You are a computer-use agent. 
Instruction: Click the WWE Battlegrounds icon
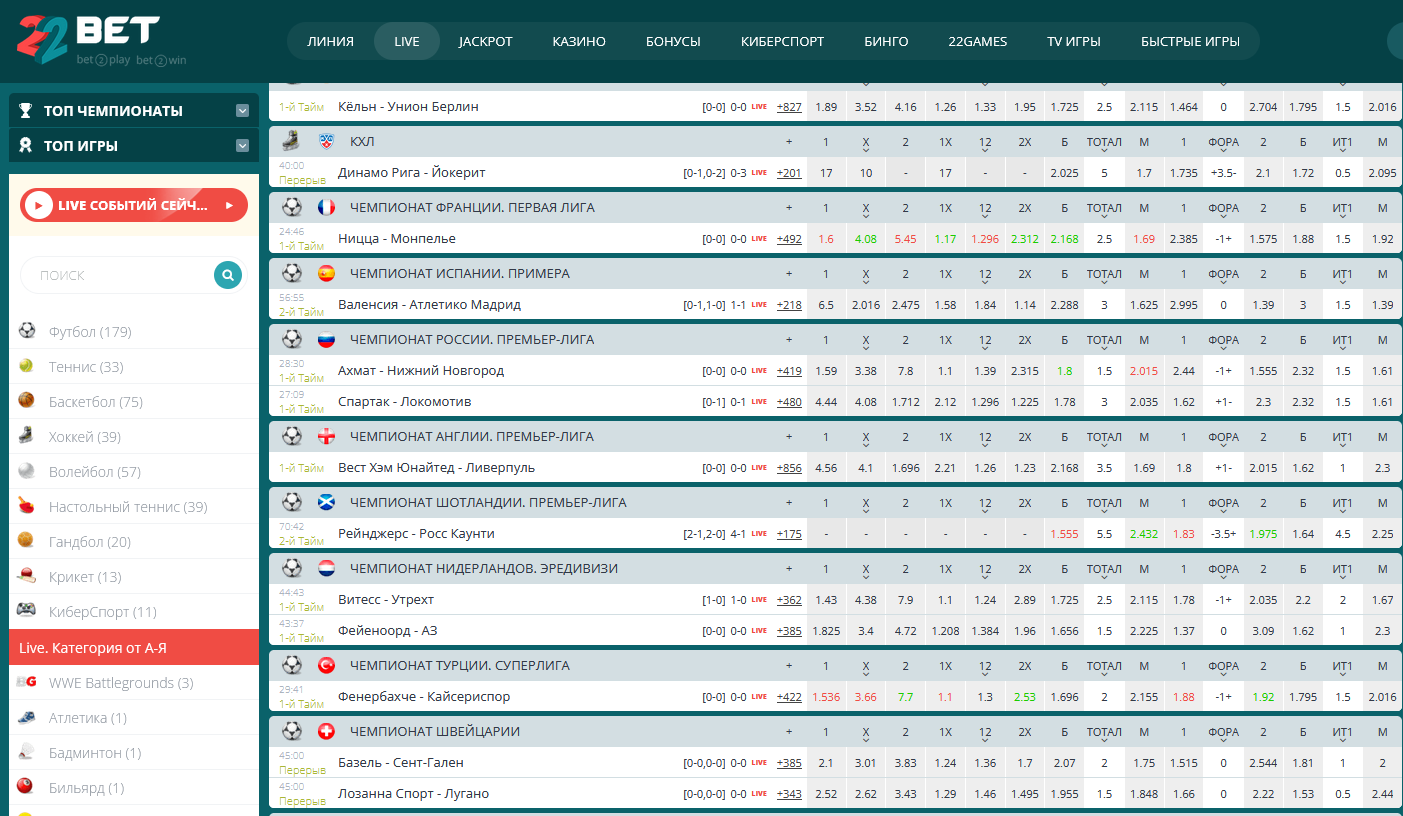26,682
